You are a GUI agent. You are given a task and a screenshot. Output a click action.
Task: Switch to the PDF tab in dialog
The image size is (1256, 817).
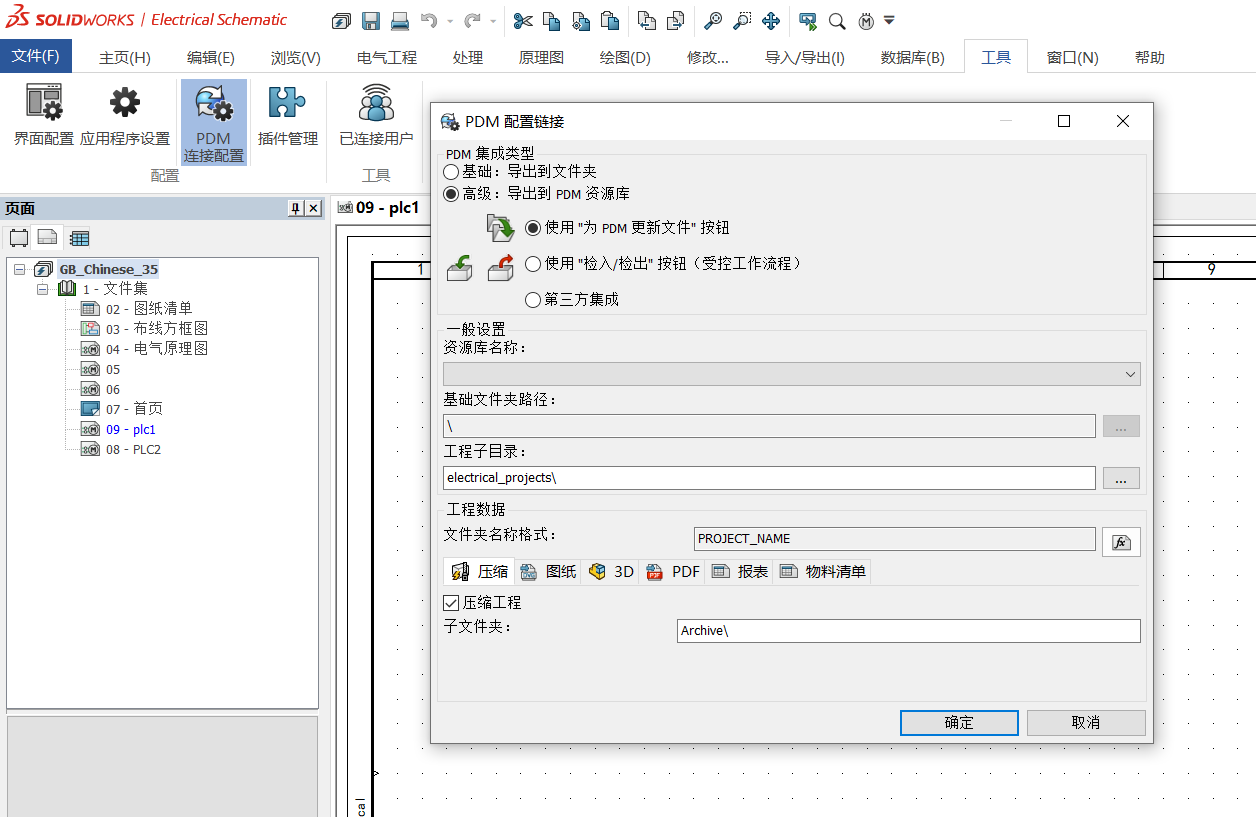pos(673,572)
